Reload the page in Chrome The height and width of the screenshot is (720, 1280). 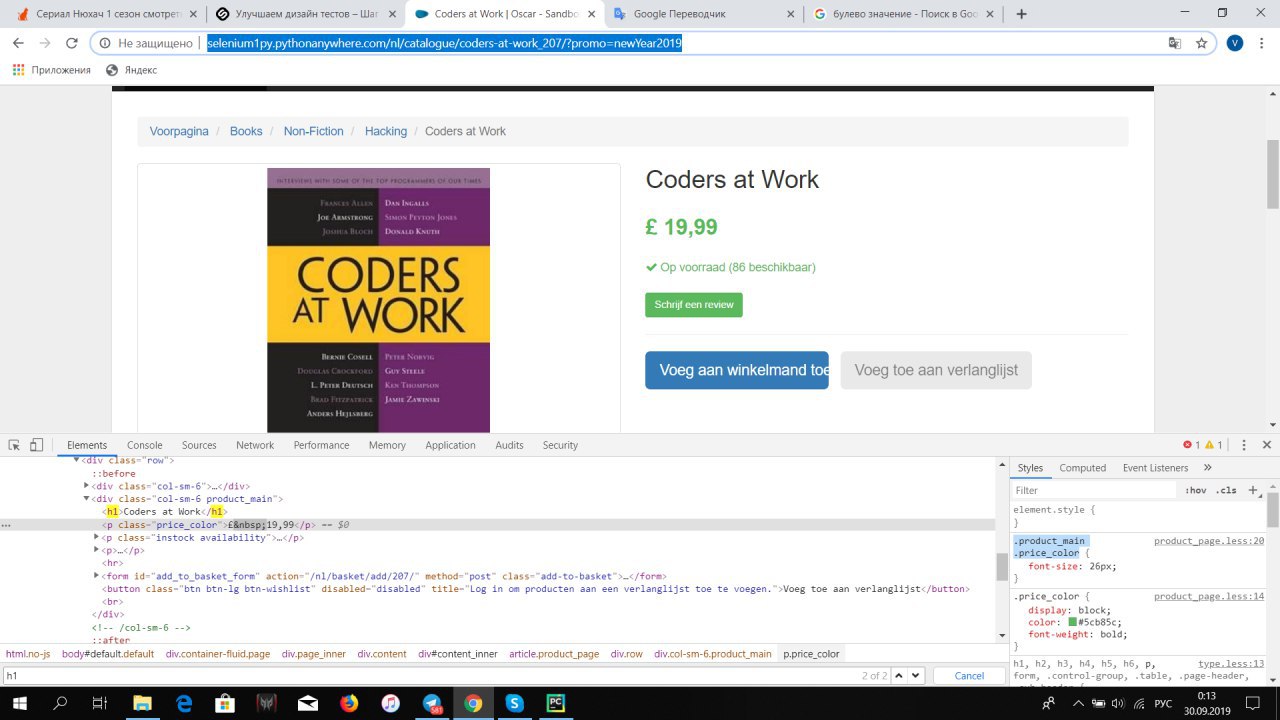pyautogui.click(x=72, y=43)
